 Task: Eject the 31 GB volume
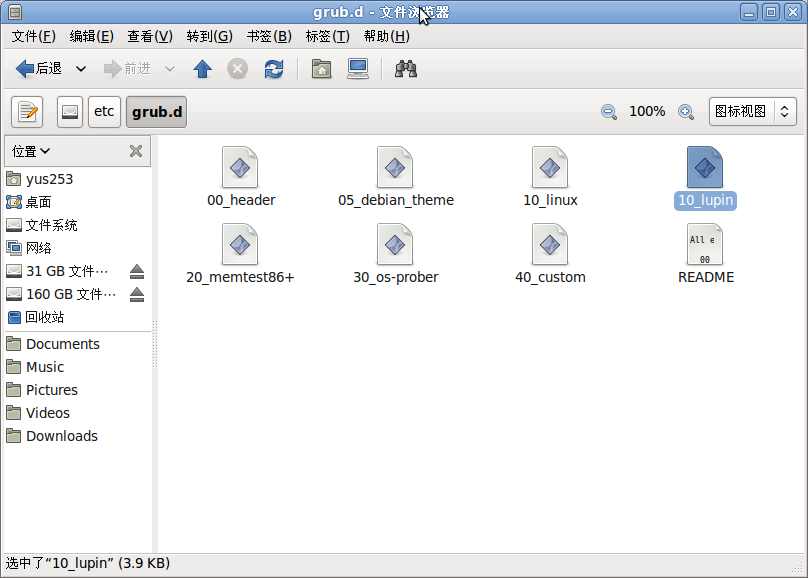click(137, 271)
